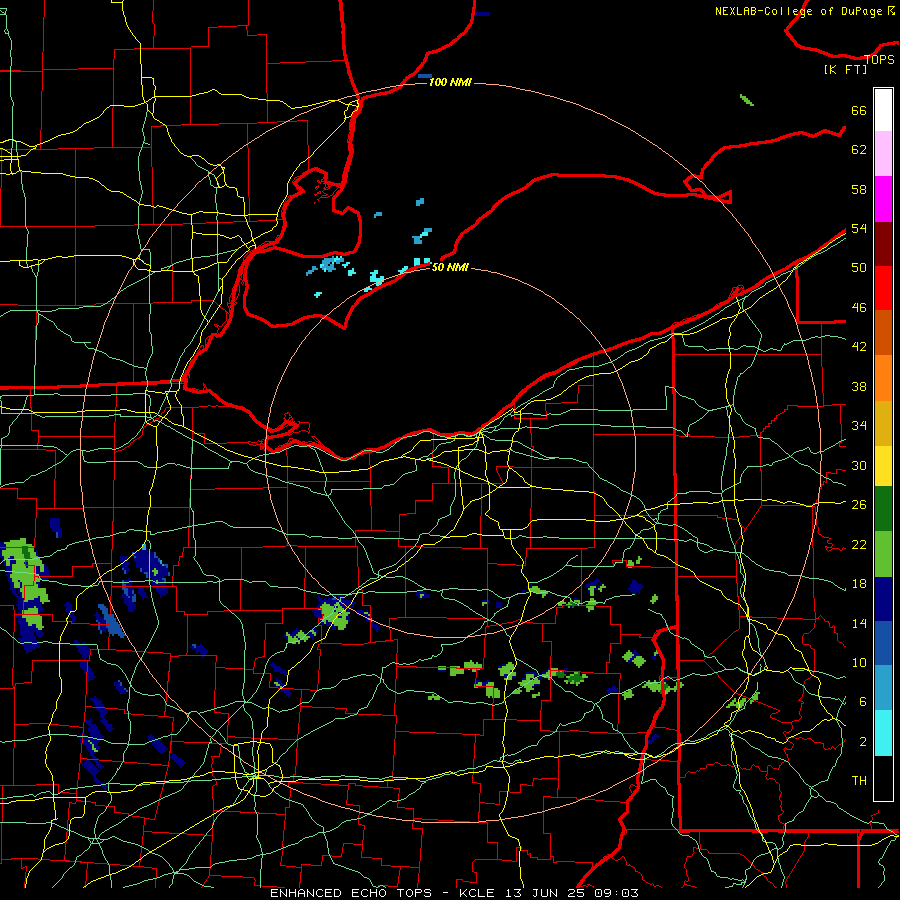Click the navy blue swatch between 18 and 14
900x900 pixels.
883,599
